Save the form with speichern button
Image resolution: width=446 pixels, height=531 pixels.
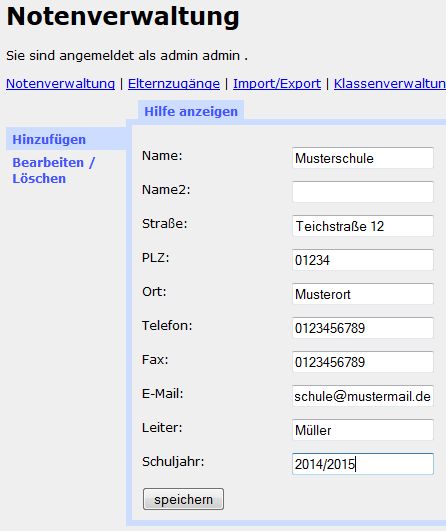[183, 499]
